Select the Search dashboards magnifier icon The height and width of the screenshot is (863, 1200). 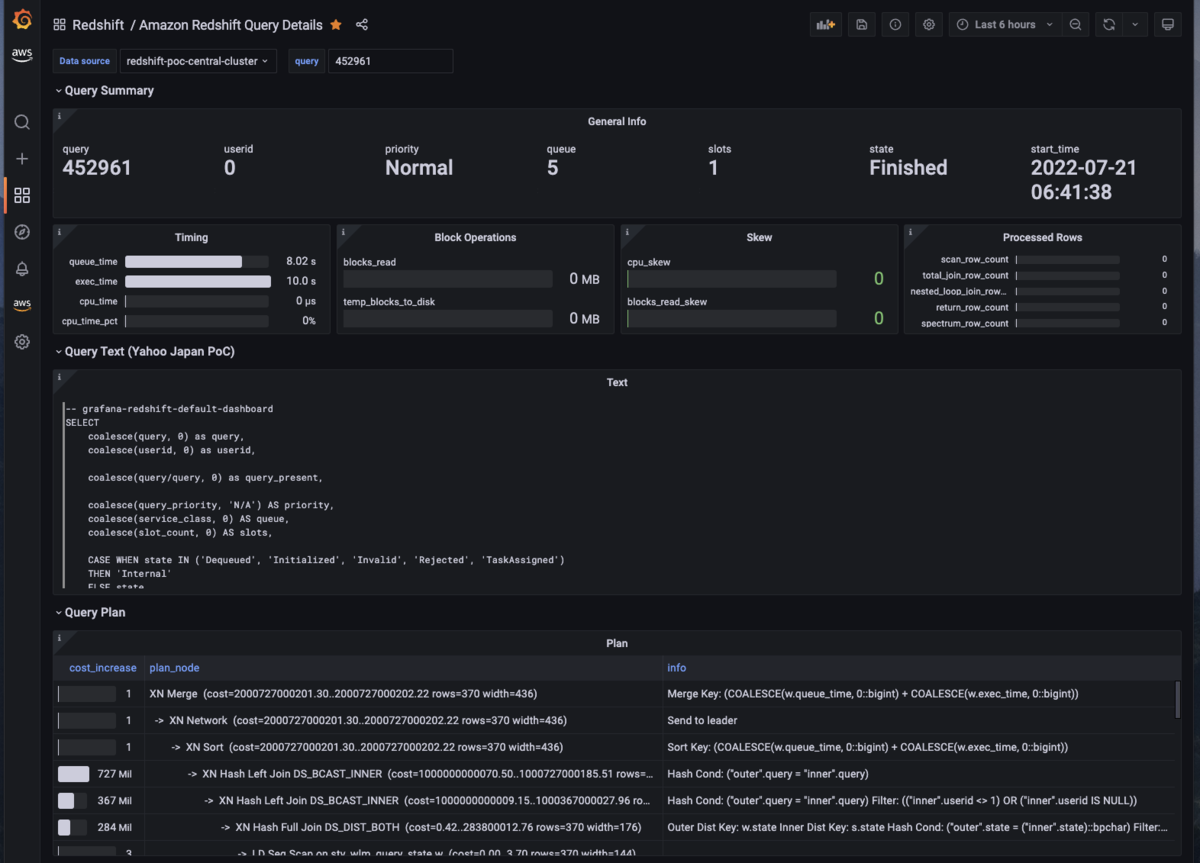[22, 121]
